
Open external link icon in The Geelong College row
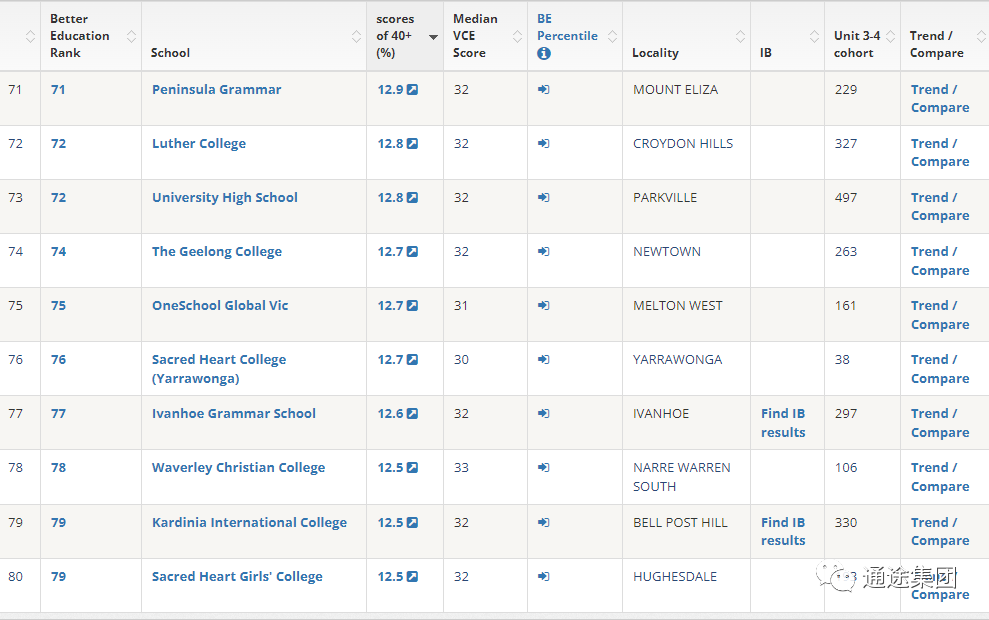(x=412, y=252)
